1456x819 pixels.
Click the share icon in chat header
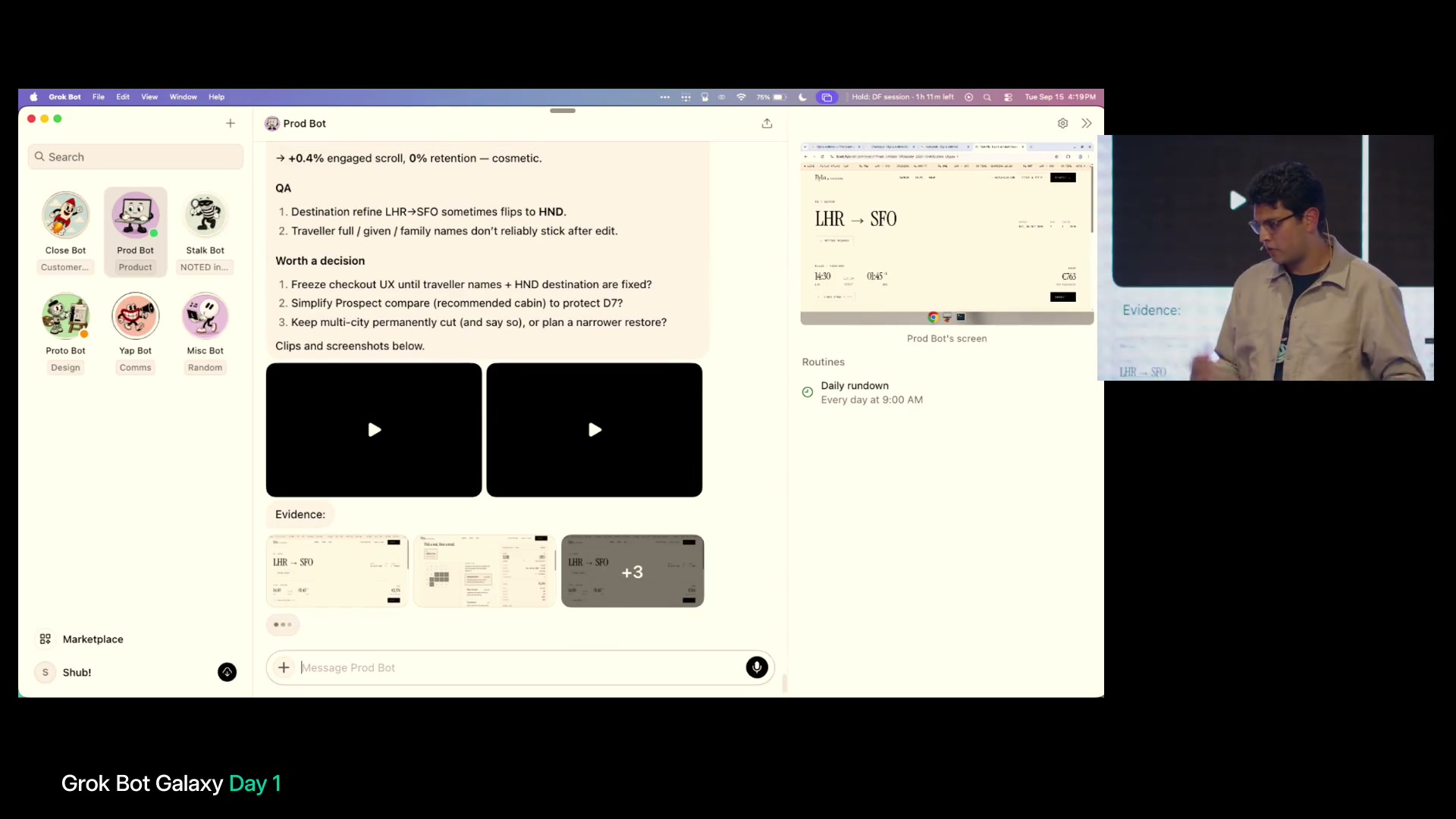(x=767, y=123)
